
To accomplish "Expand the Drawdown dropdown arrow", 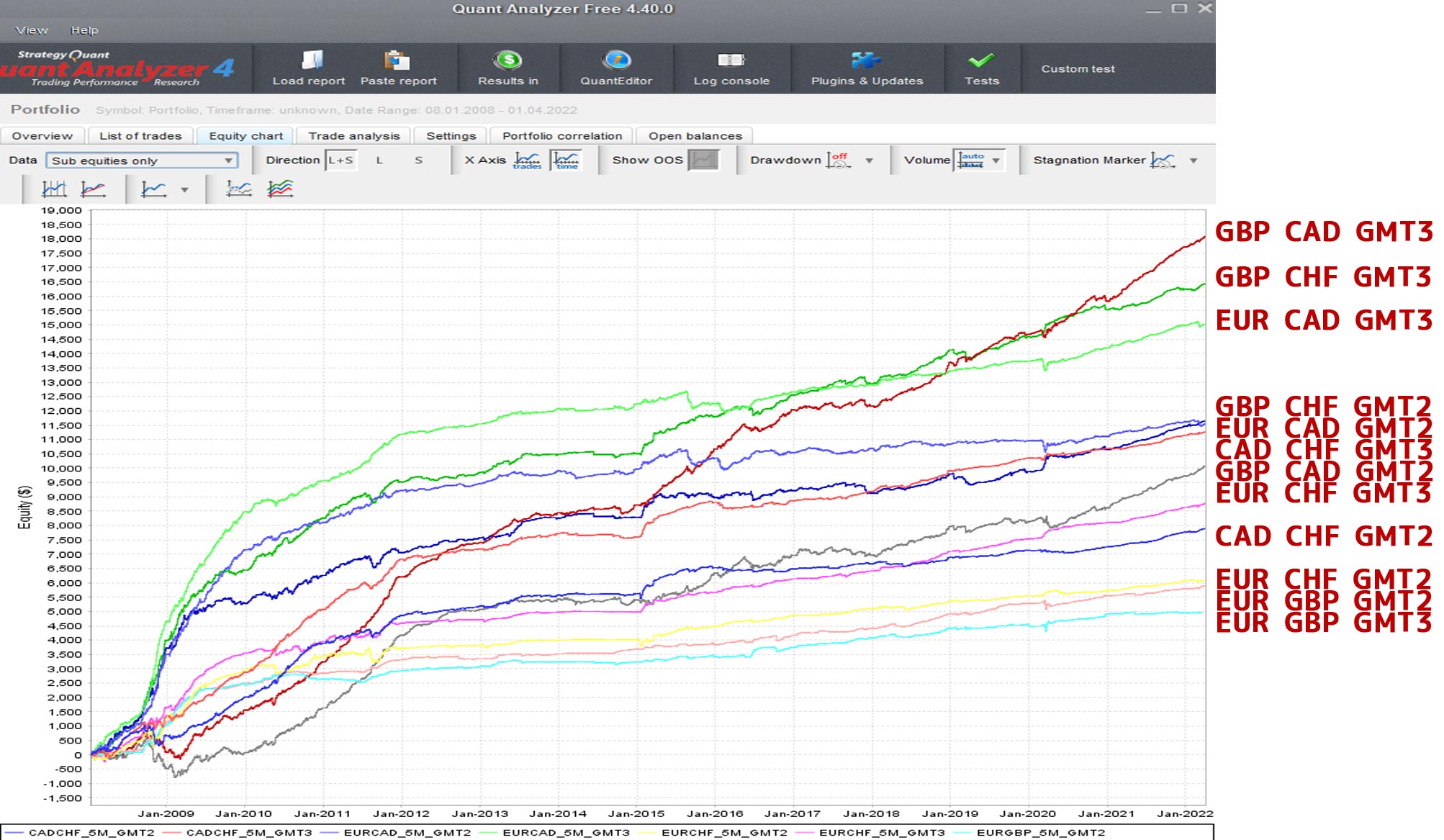I will tap(870, 161).
